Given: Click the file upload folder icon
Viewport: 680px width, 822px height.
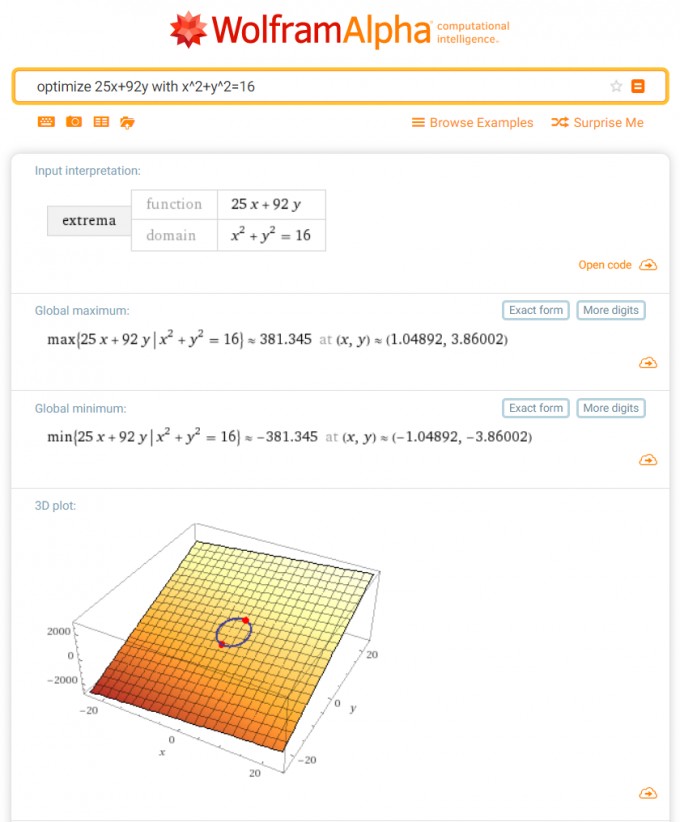Looking at the screenshot, I should (x=127, y=123).
